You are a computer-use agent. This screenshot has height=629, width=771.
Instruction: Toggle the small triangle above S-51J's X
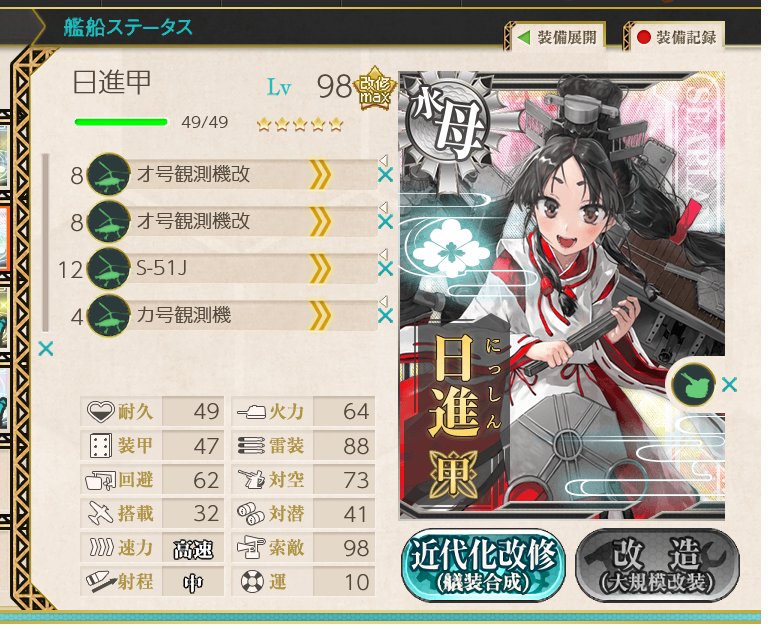(384, 254)
